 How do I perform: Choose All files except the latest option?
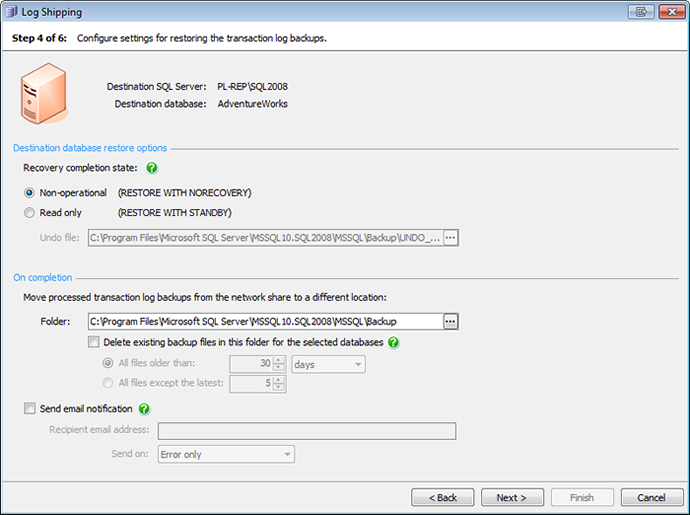point(109,383)
